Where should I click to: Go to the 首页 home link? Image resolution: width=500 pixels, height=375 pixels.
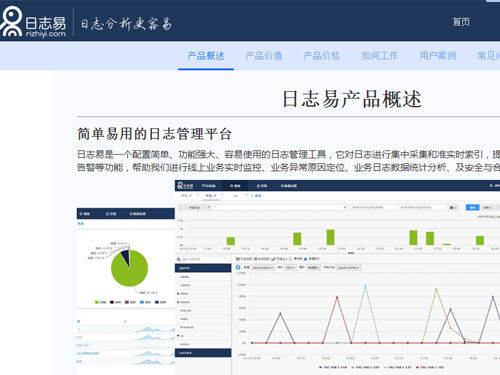pos(461,22)
